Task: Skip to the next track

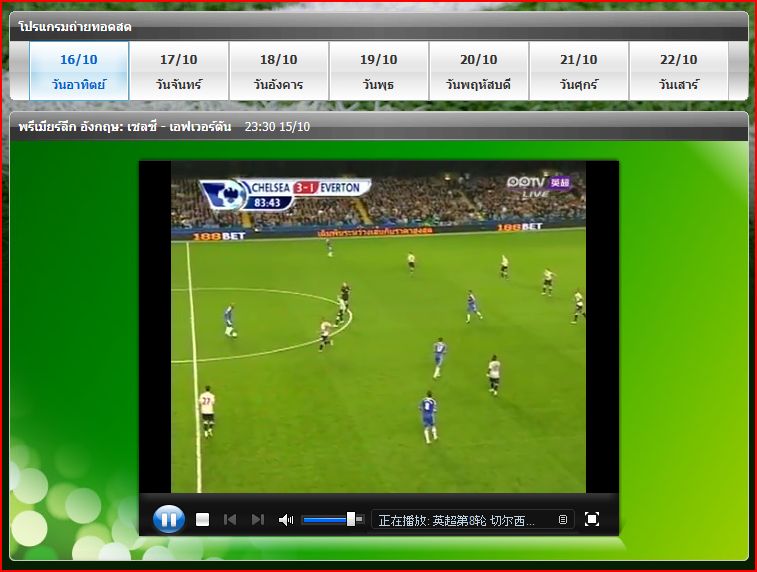Action: point(258,519)
